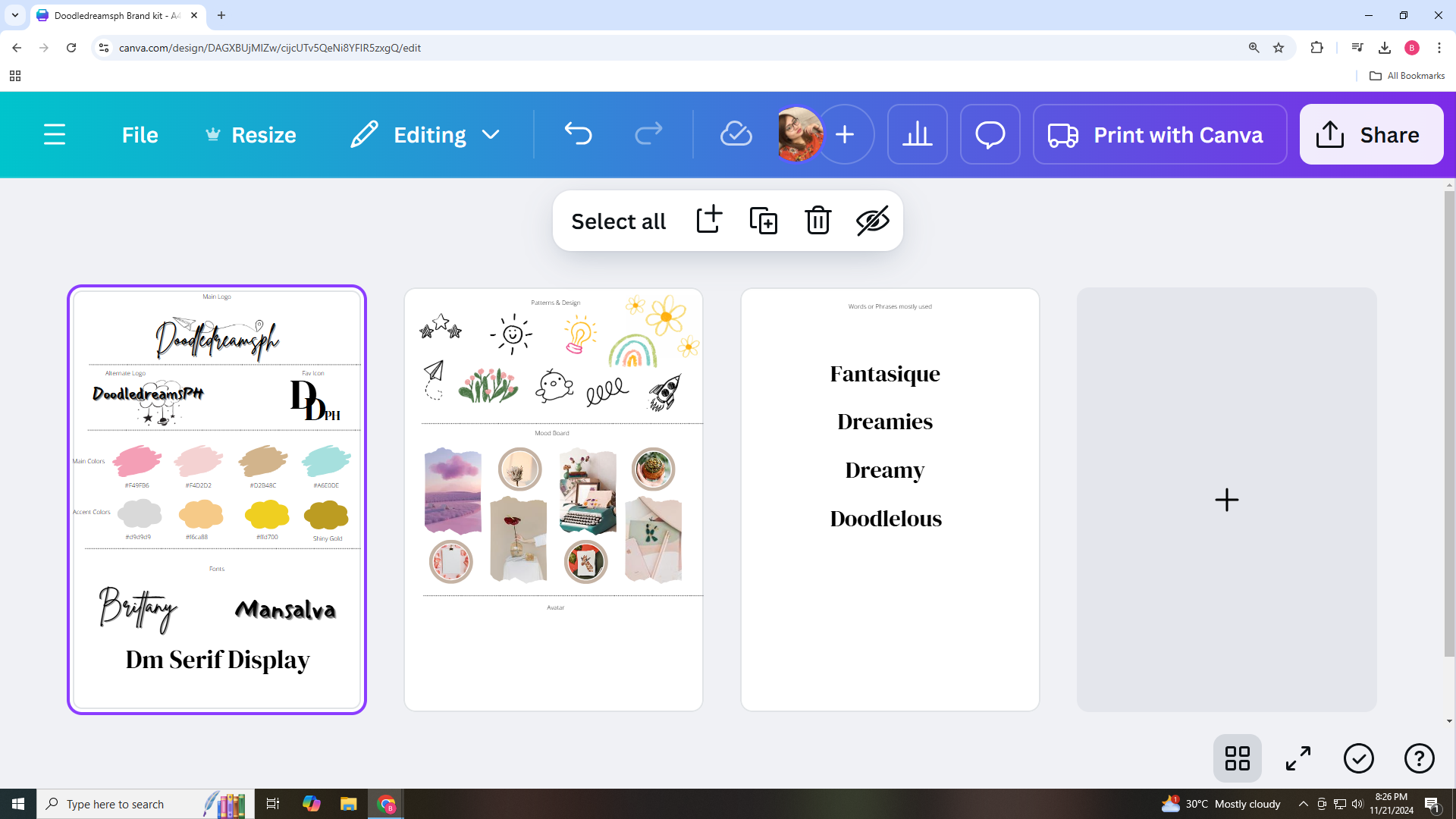Toggle the Hide page eye icon
Viewport: 1456px width, 819px height.
click(x=872, y=221)
